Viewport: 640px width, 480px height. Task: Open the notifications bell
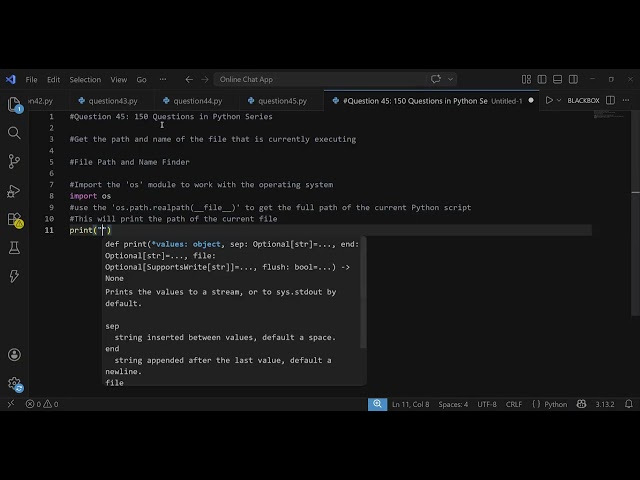tap(629, 404)
